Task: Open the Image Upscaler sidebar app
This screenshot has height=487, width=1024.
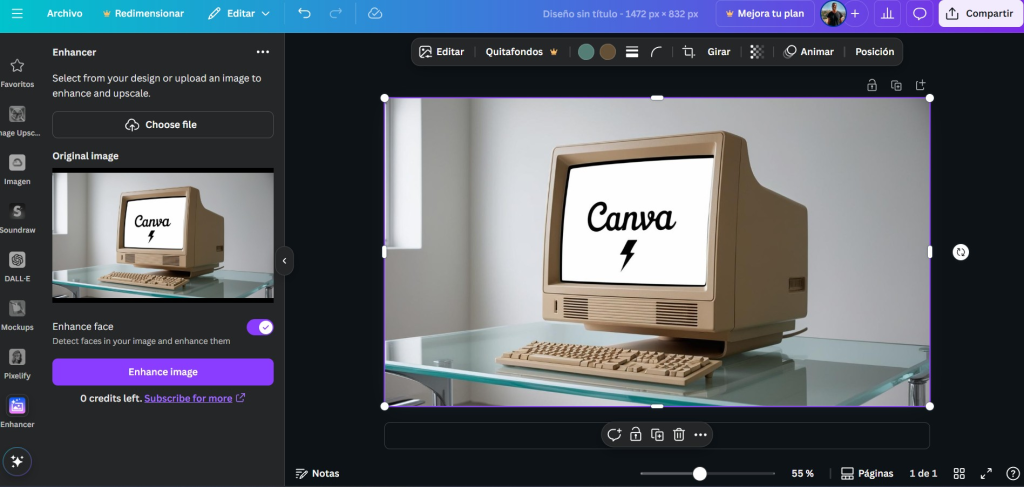Action: (x=18, y=121)
